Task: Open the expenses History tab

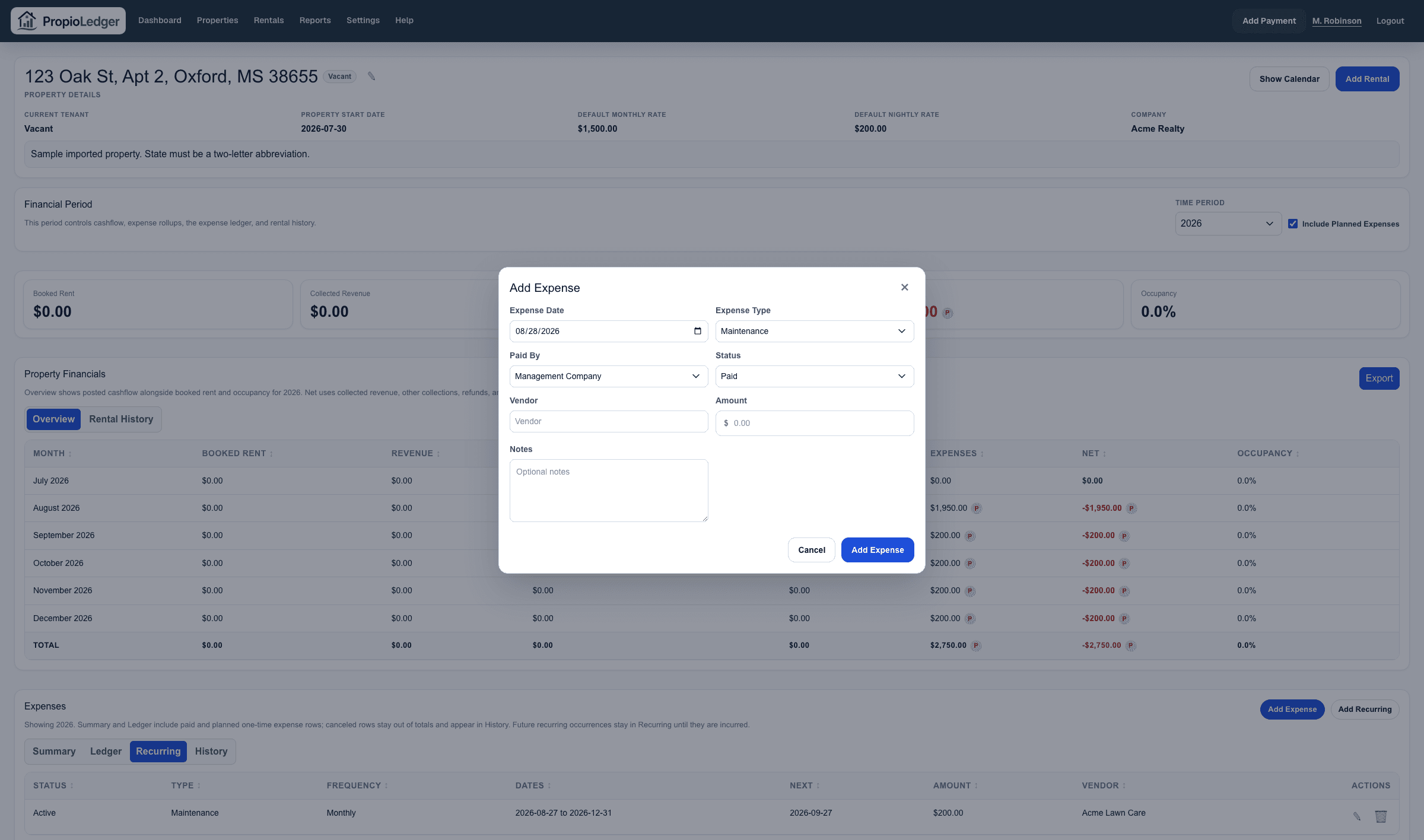Action: click(x=211, y=752)
